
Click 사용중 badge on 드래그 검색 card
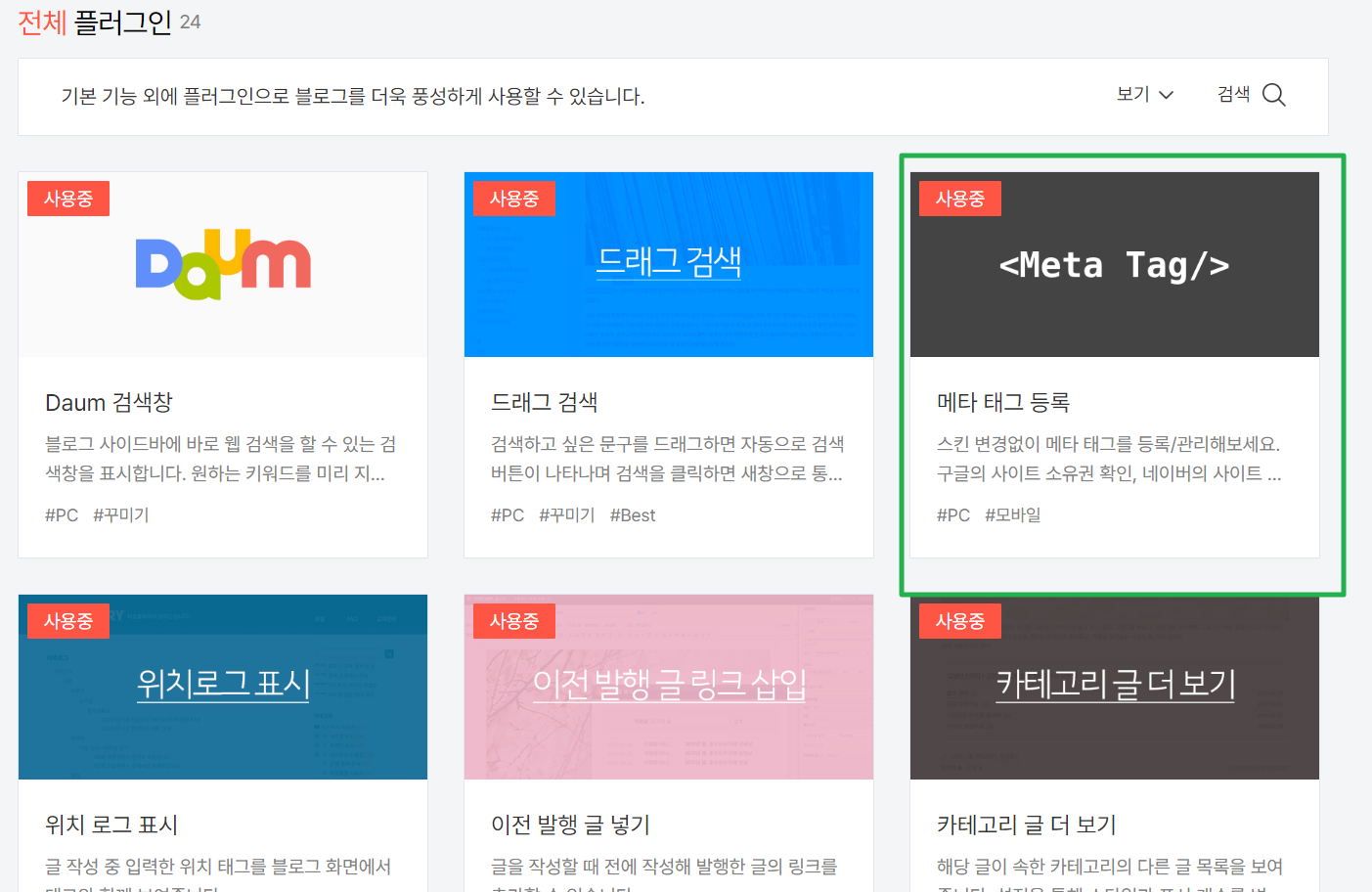(x=514, y=199)
